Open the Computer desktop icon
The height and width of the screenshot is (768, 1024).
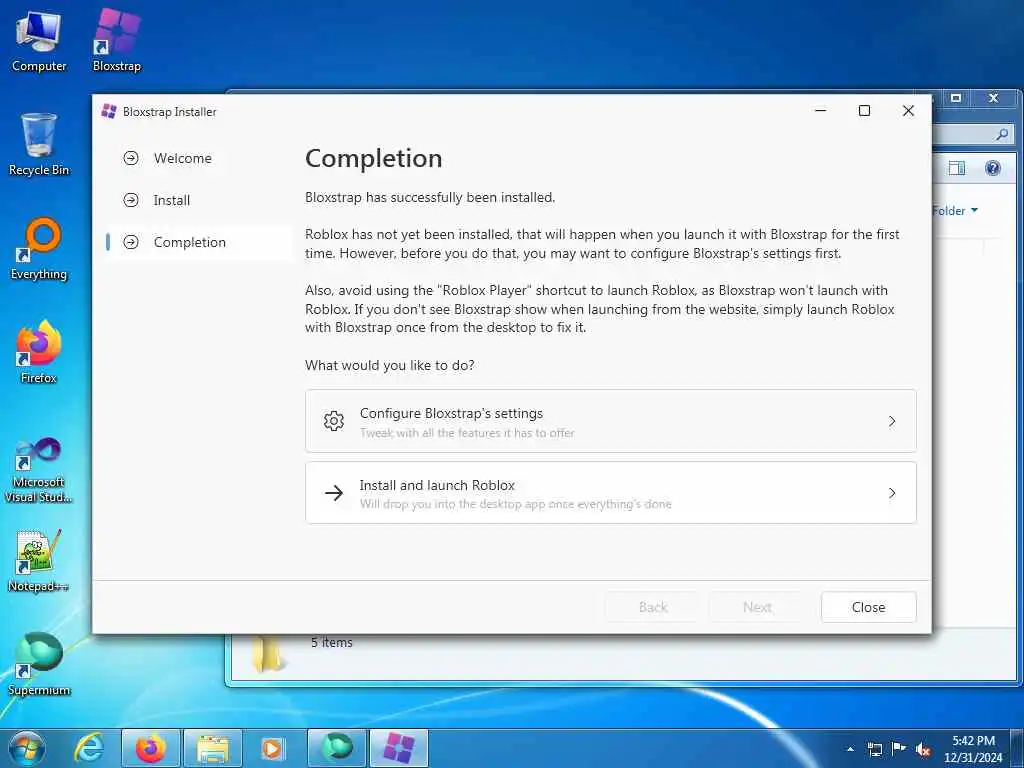click(x=39, y=41)
